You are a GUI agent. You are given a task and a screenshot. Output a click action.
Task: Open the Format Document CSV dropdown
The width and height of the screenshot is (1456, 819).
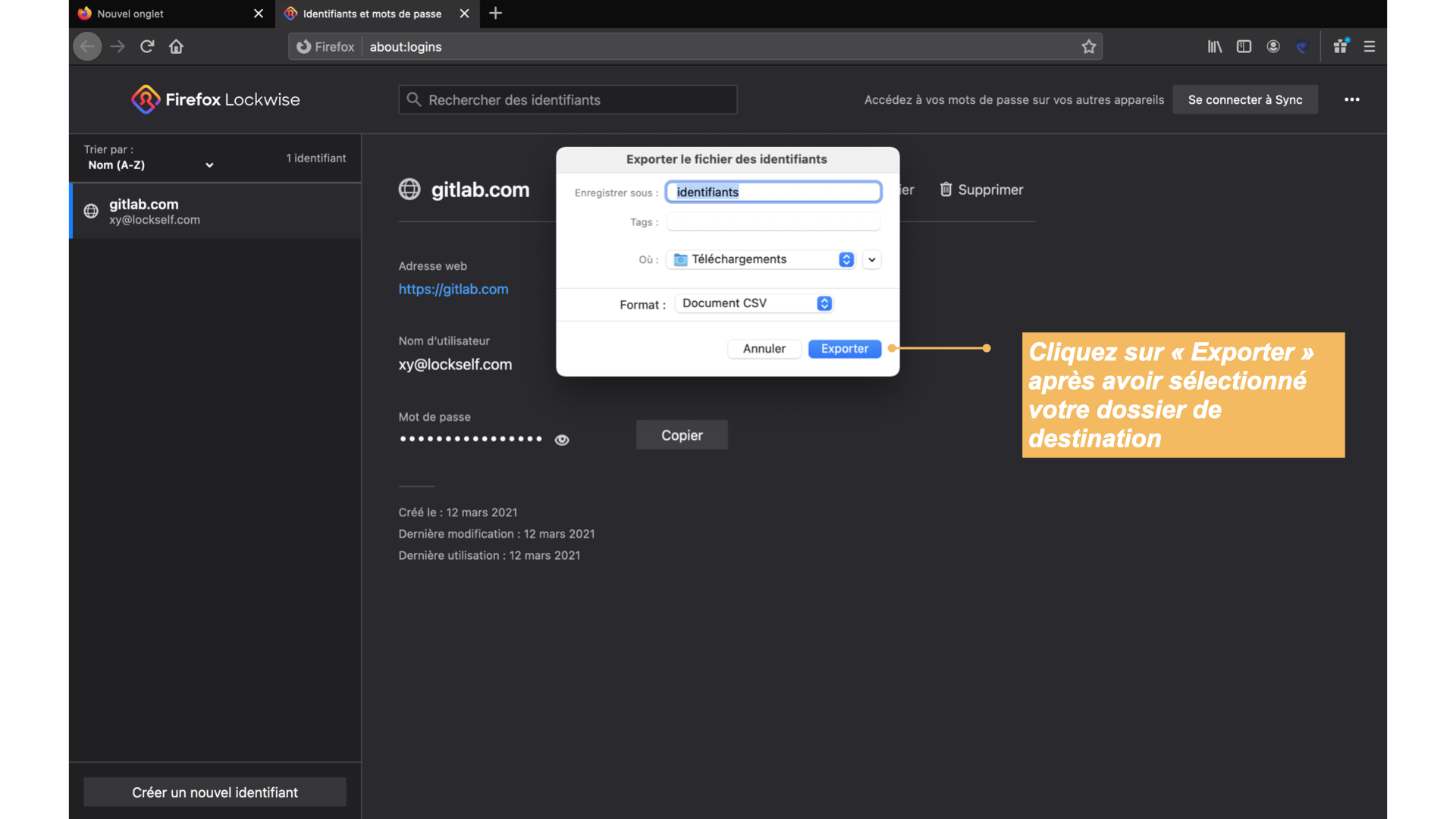coord(754,303)
